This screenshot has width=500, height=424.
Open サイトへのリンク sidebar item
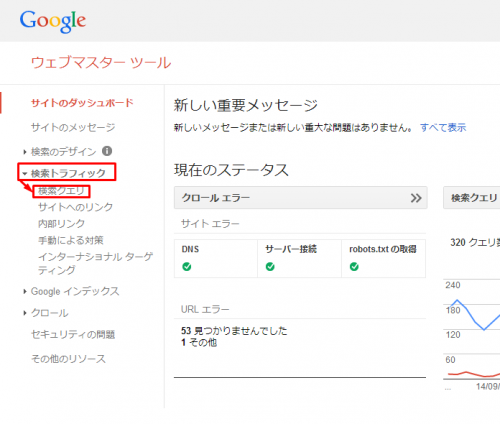click(75, 207)
